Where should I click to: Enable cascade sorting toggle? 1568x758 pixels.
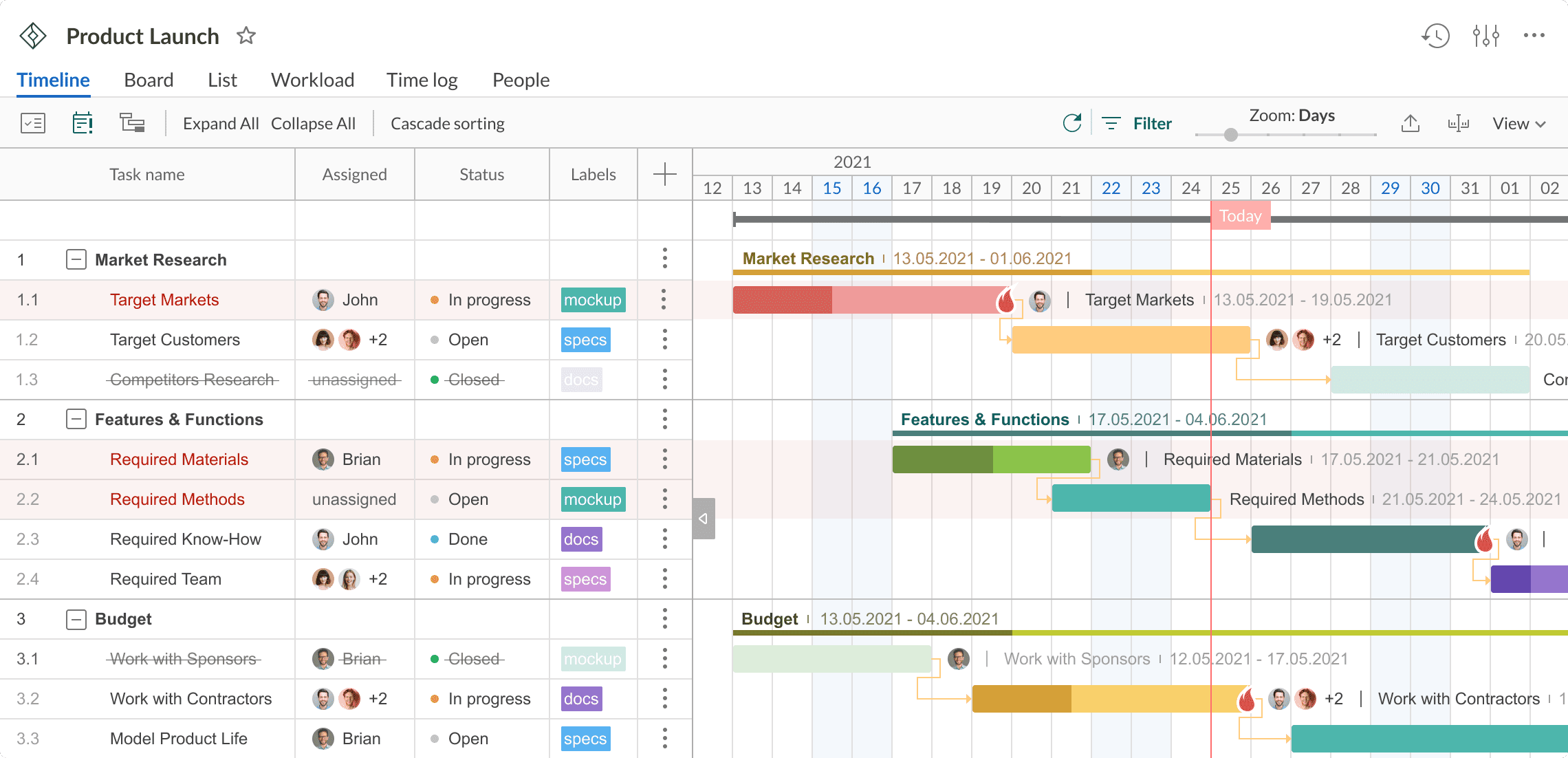[x=447, y=123]
